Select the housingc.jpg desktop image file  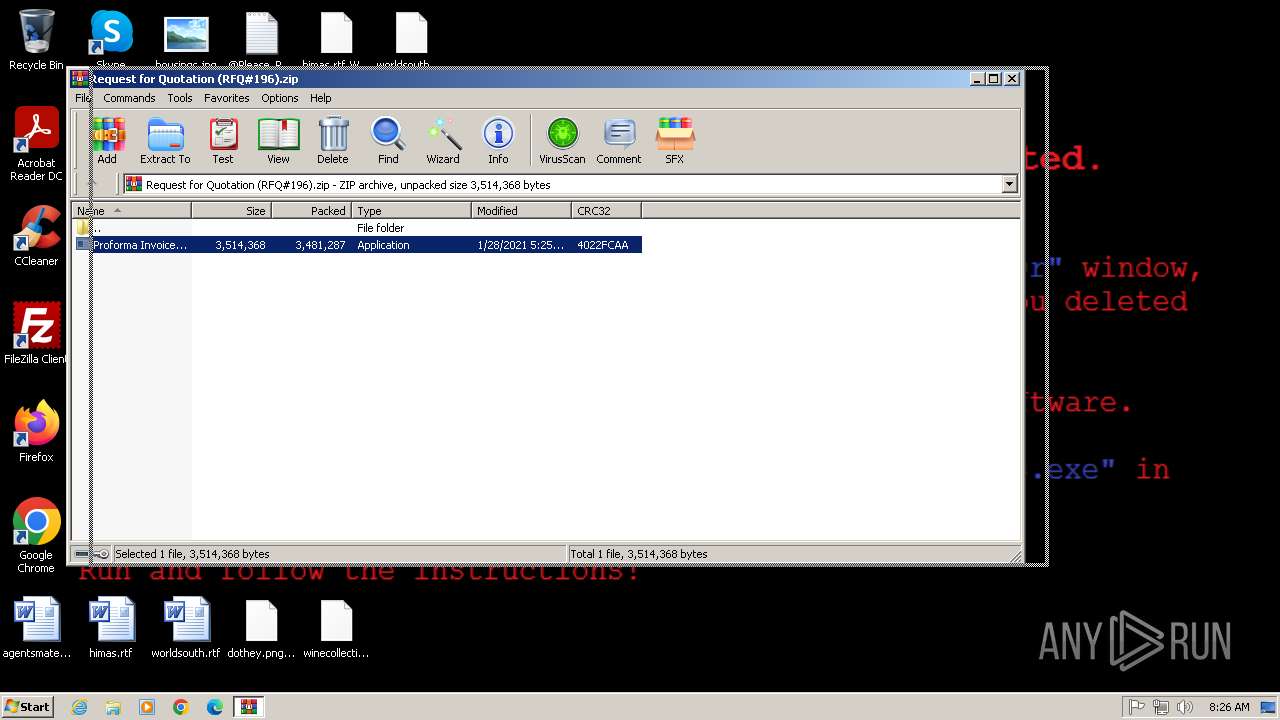click(x=186, y=38)
